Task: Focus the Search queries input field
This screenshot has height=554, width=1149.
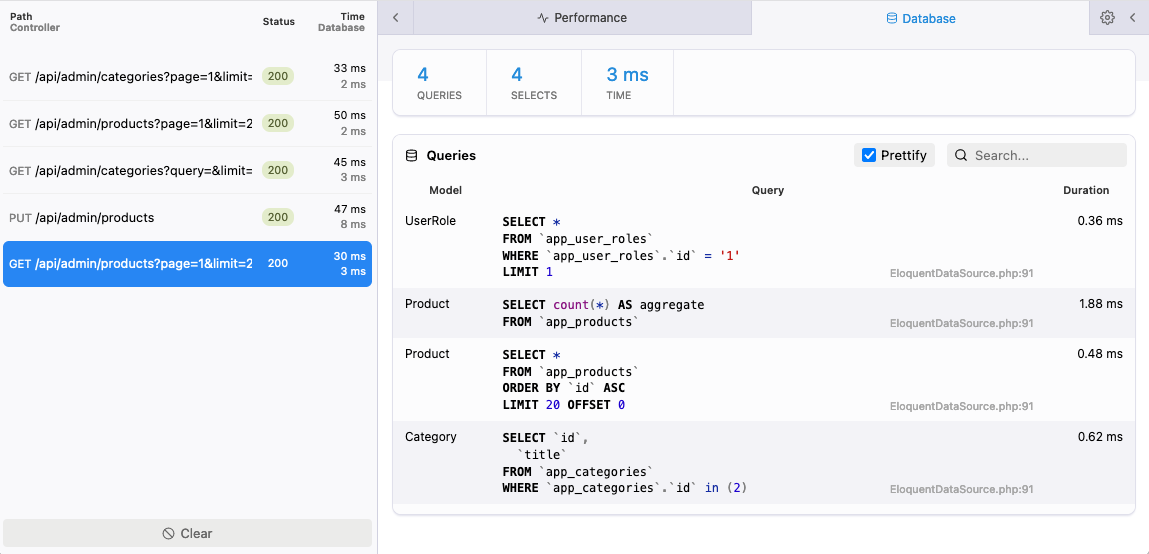Action: tap(1037, 155)
